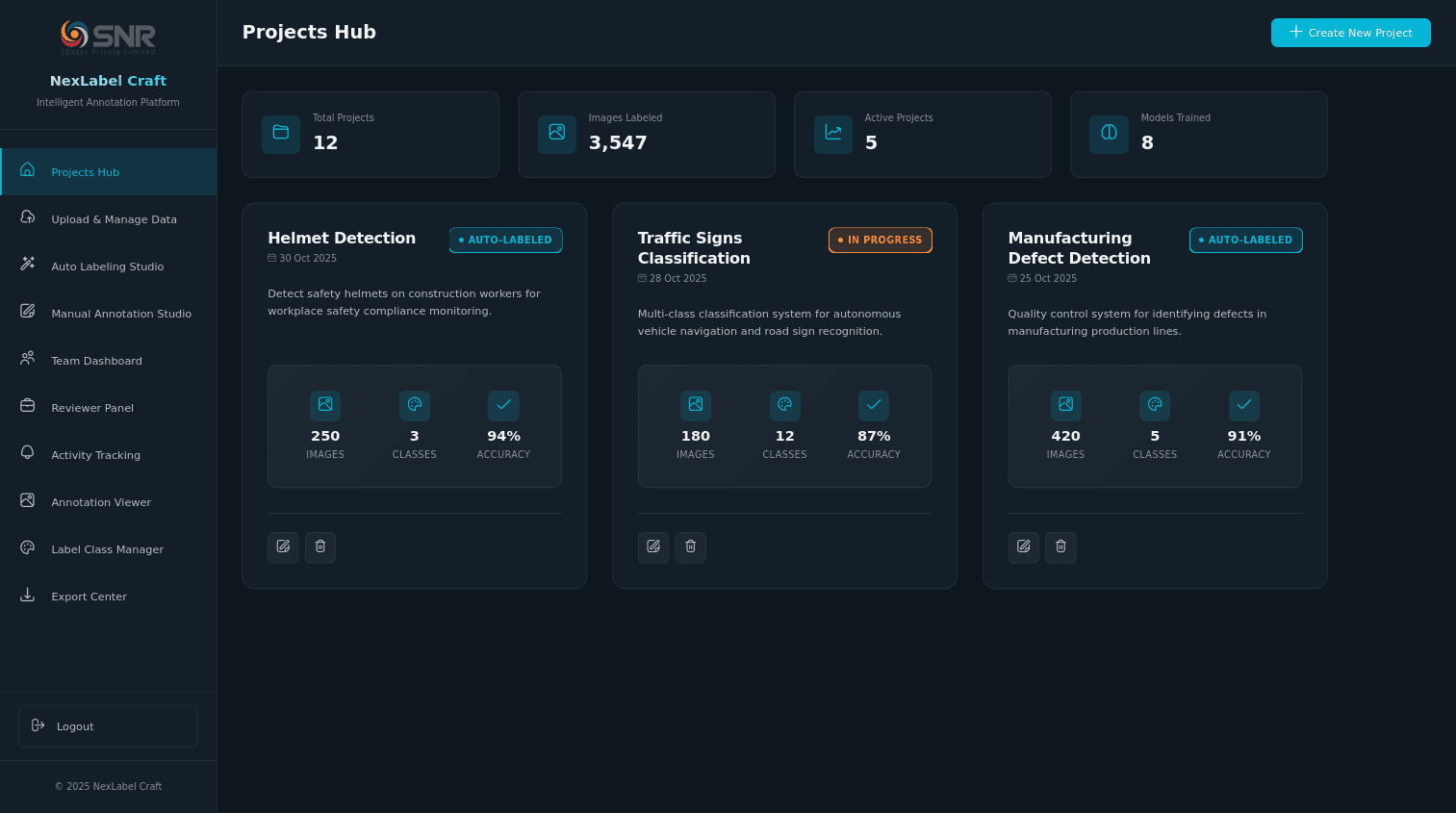Open the Export Center
The image size is (1456, 813).
(x=89, y=597)
